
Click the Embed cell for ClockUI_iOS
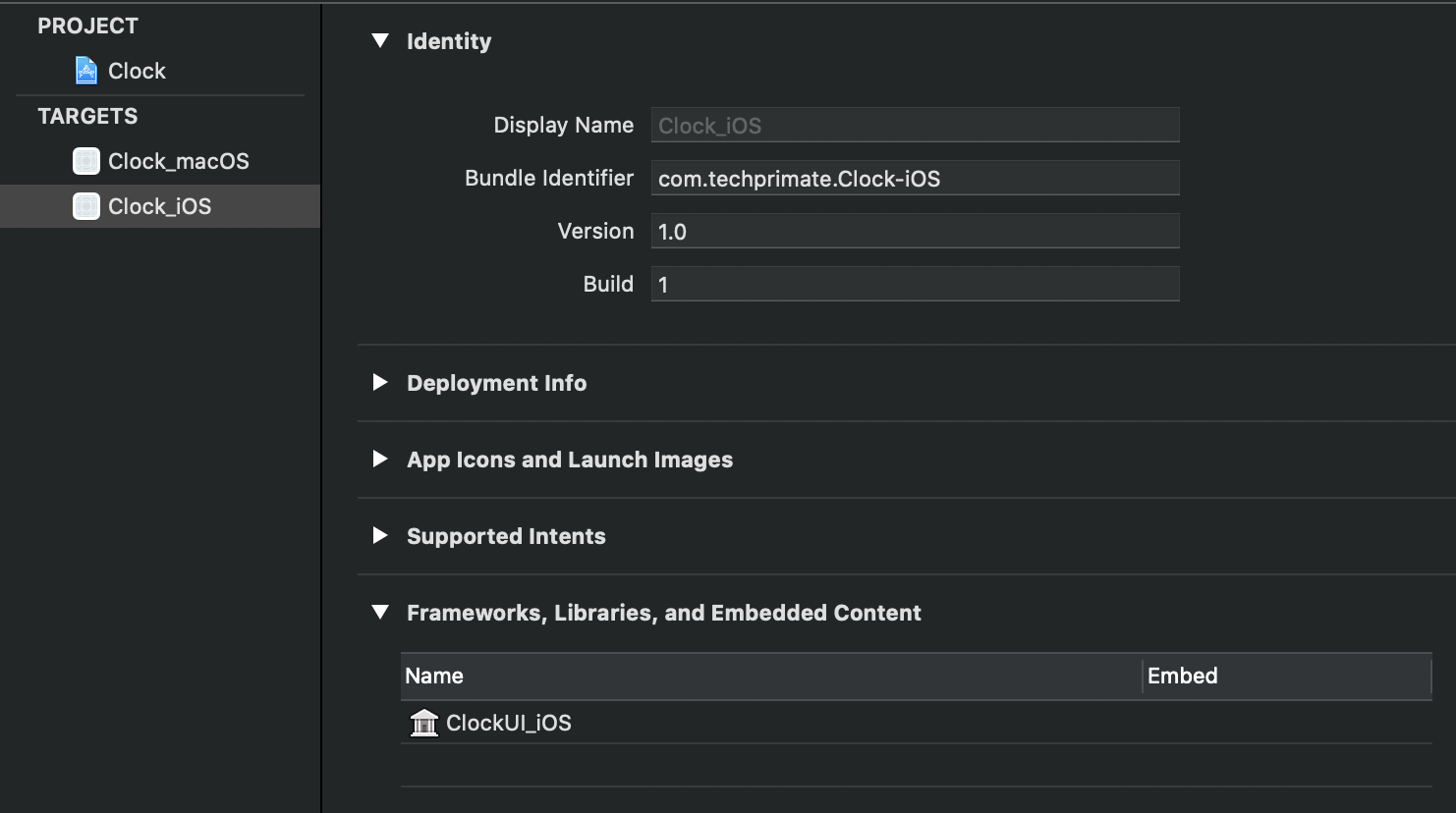(x=1285, y=723)
